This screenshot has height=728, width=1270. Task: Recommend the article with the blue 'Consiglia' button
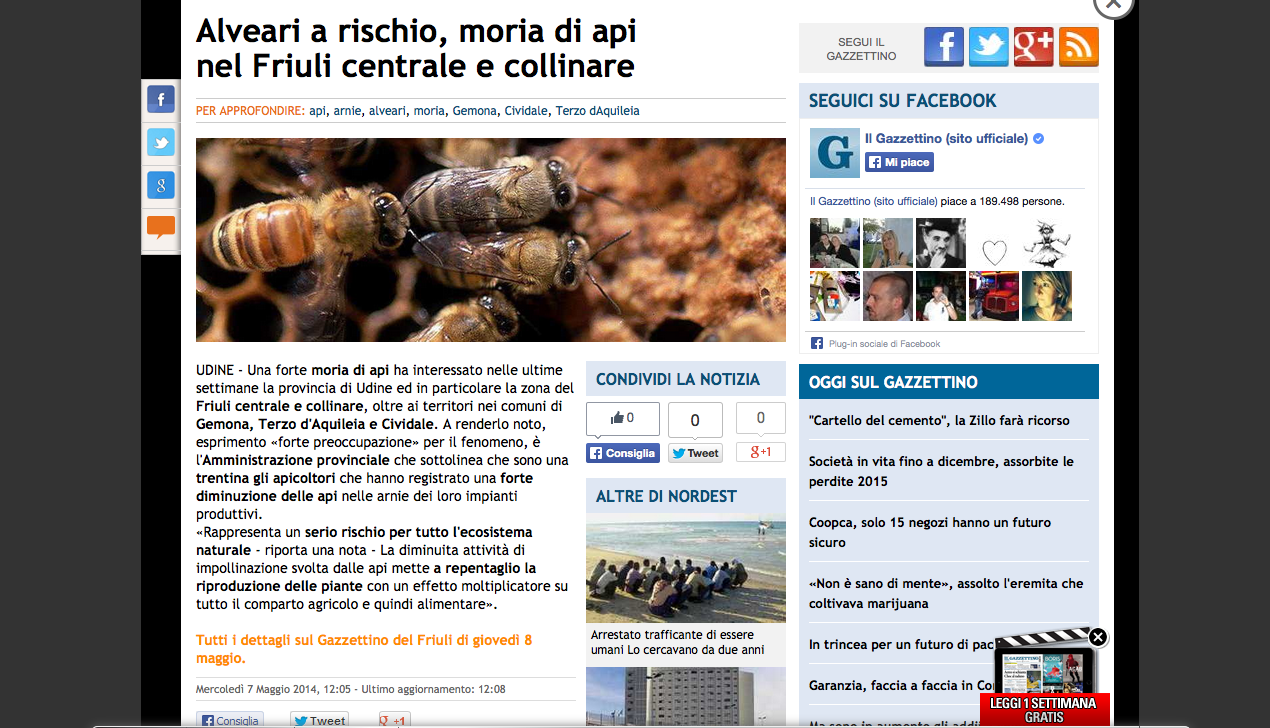[x=623, y=453]
